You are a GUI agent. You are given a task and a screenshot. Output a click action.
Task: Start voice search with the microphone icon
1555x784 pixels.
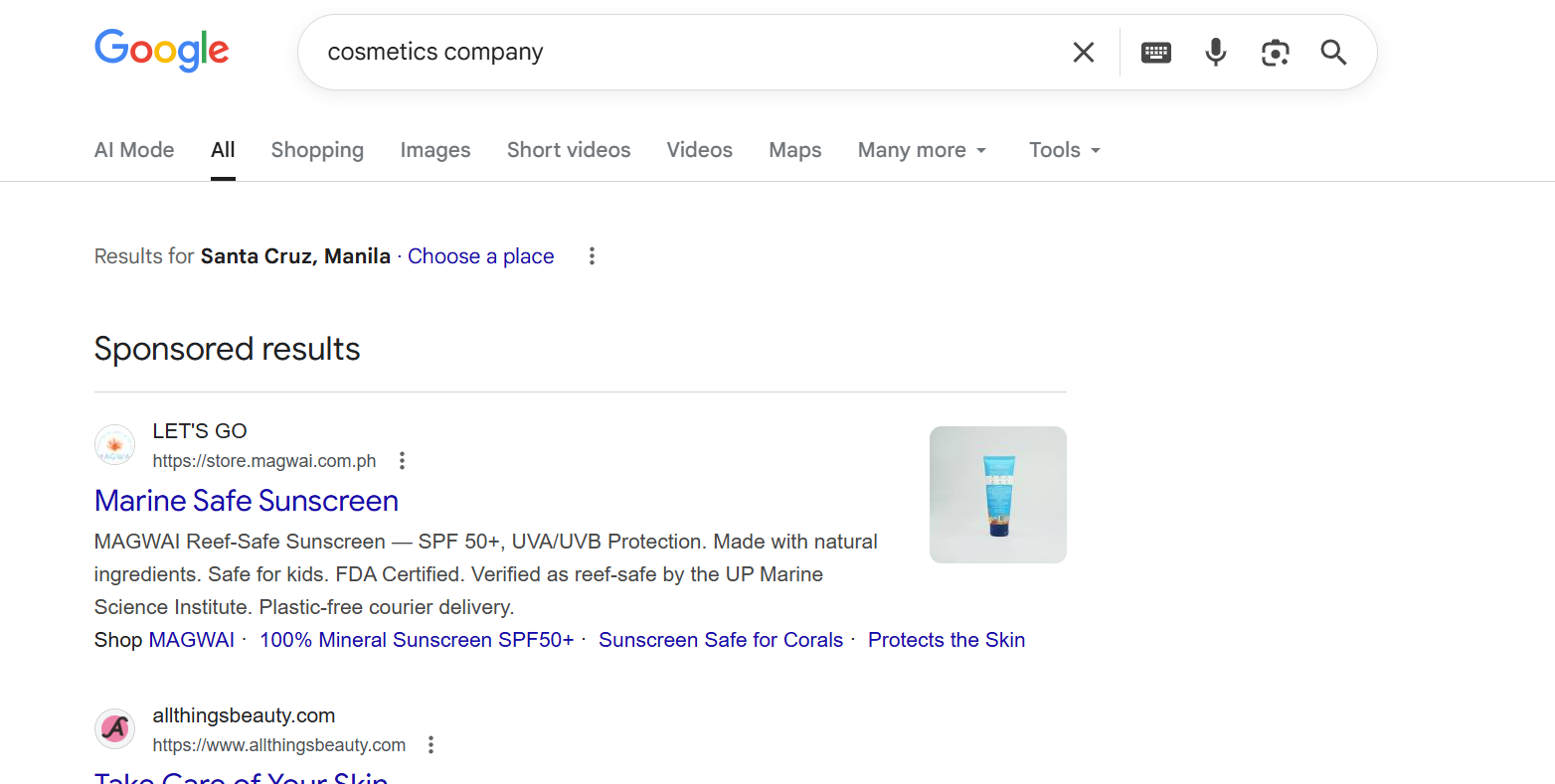pos(1216,52)
